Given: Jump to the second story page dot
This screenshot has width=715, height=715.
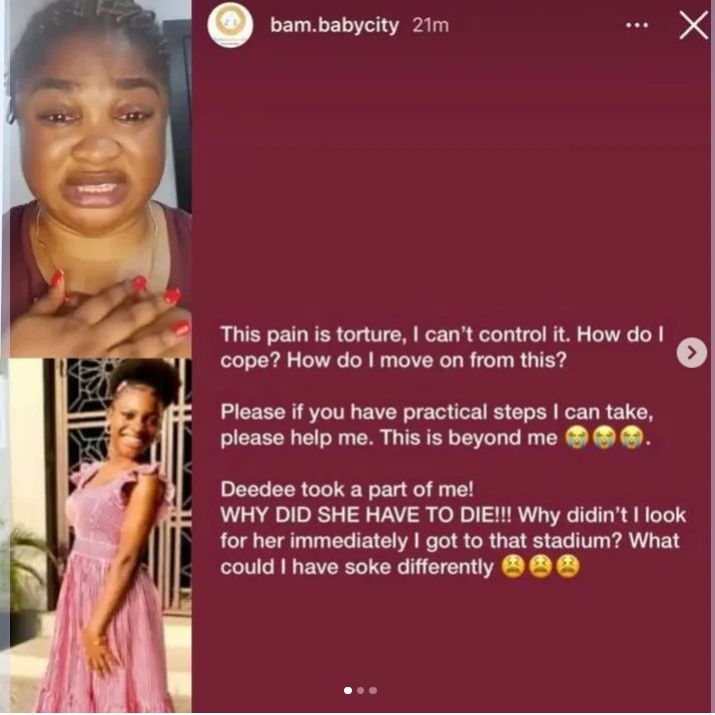Looking at the screenshot, I should point(361,690).
